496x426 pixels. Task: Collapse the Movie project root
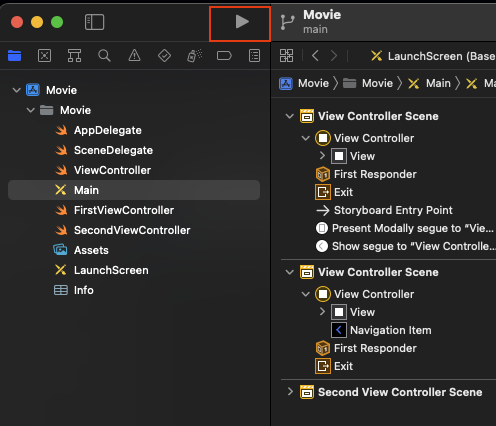coord(16,90)
